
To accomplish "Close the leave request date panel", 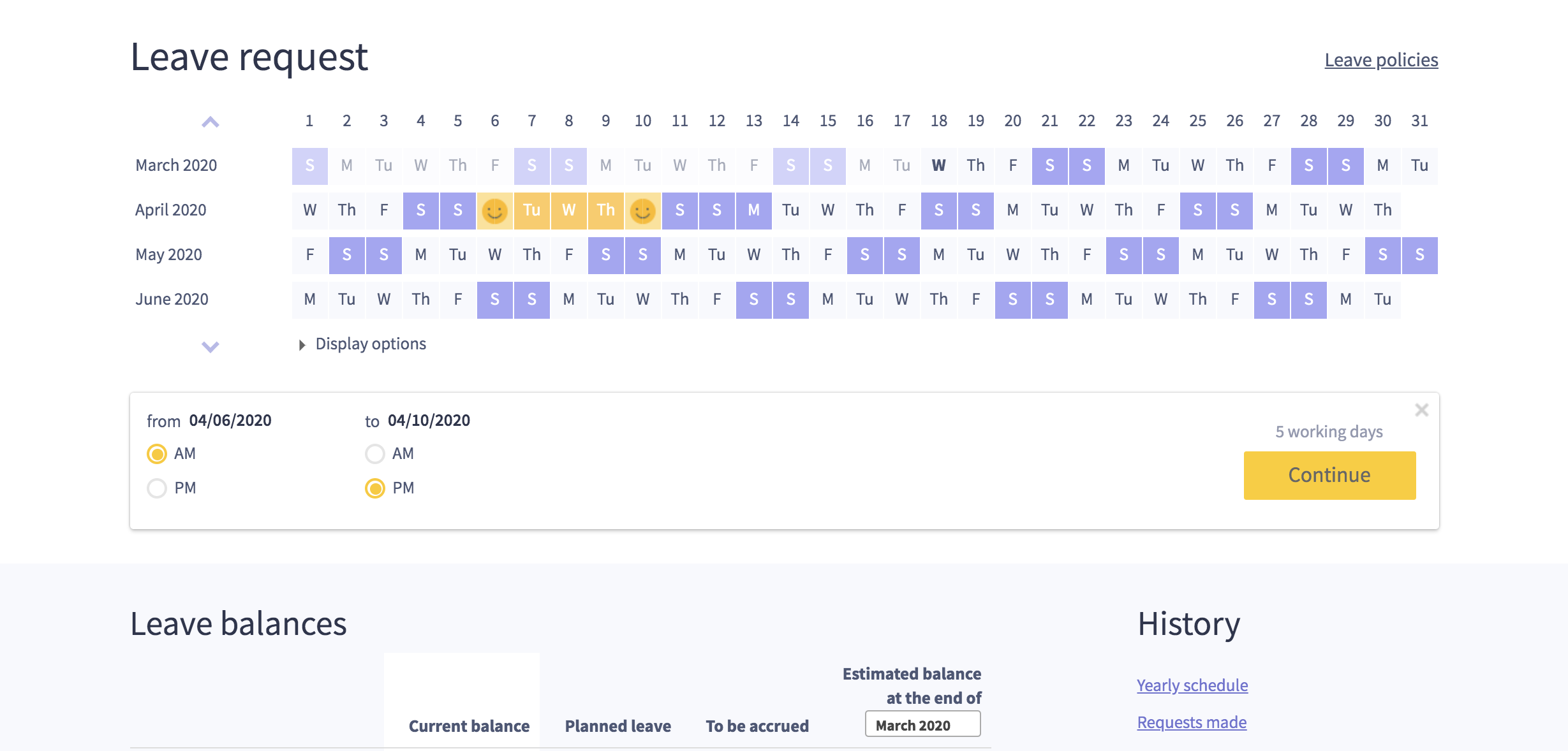I will click(x=1421, y=410).
